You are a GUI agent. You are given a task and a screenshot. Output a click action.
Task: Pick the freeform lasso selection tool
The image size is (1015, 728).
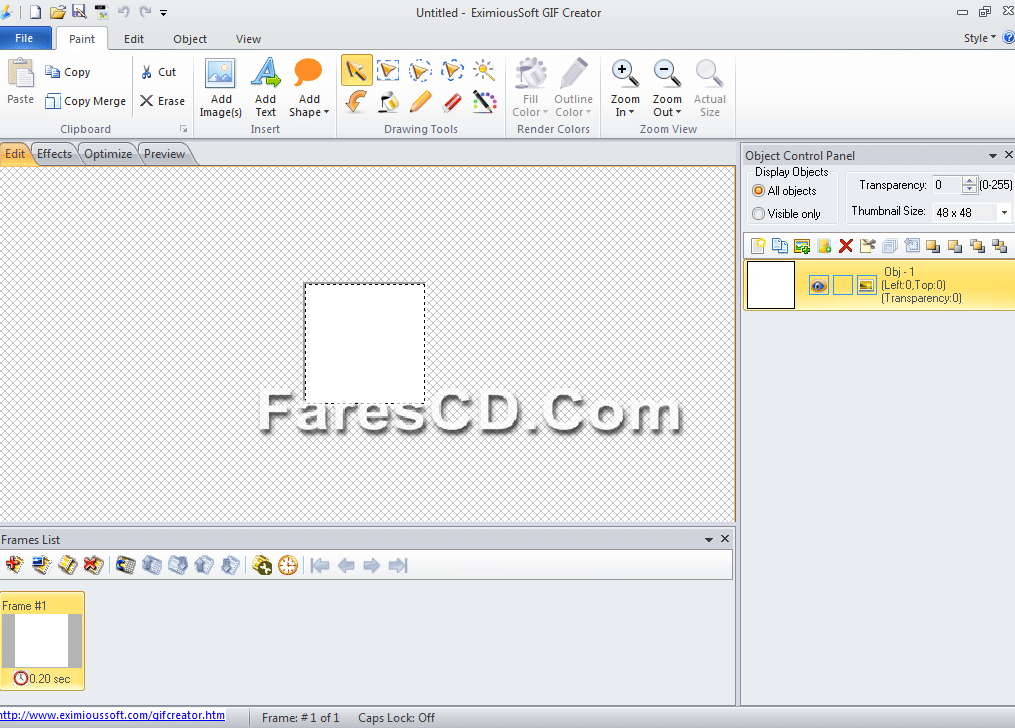click(452, 71)
